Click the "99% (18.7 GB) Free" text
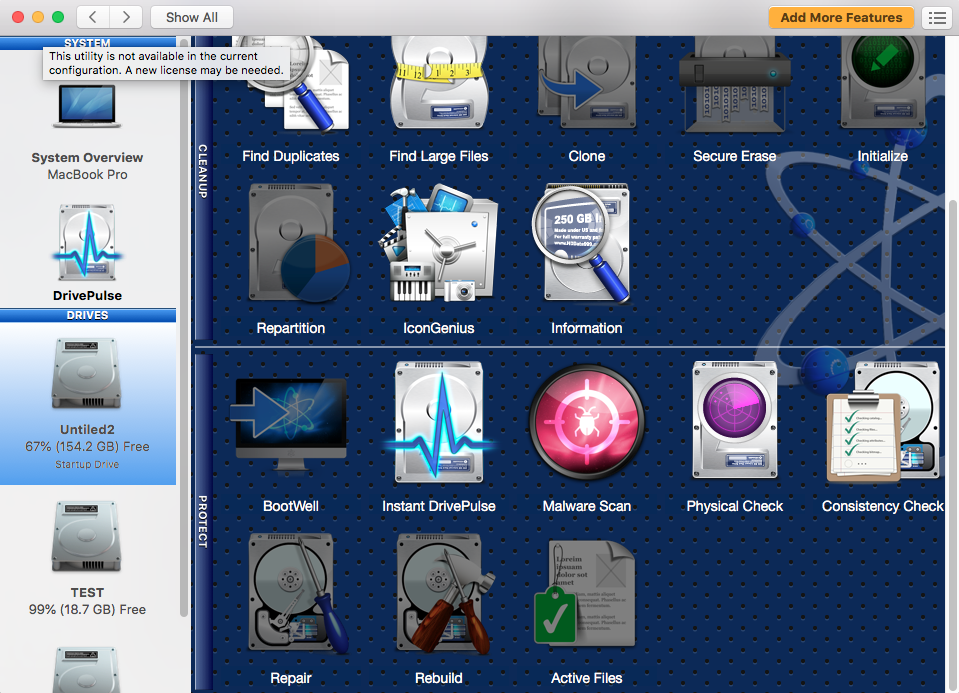 [87, 610]
